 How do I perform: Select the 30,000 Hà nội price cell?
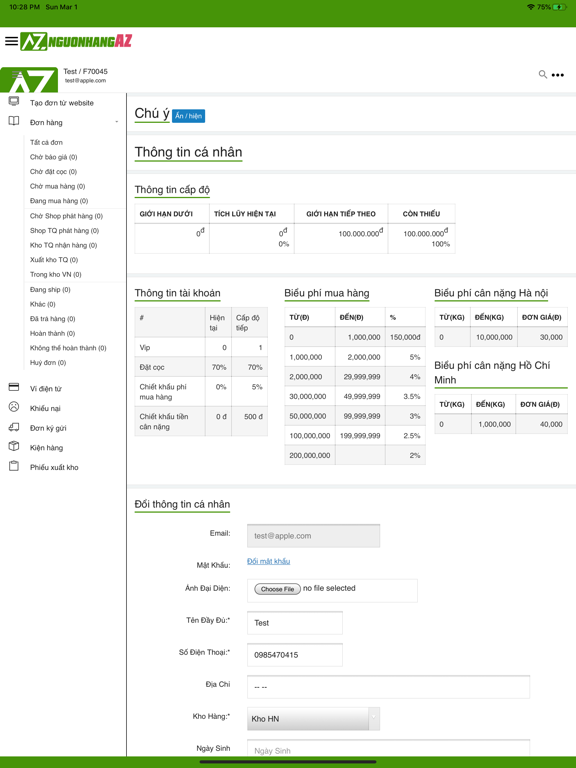pos(542,337)
